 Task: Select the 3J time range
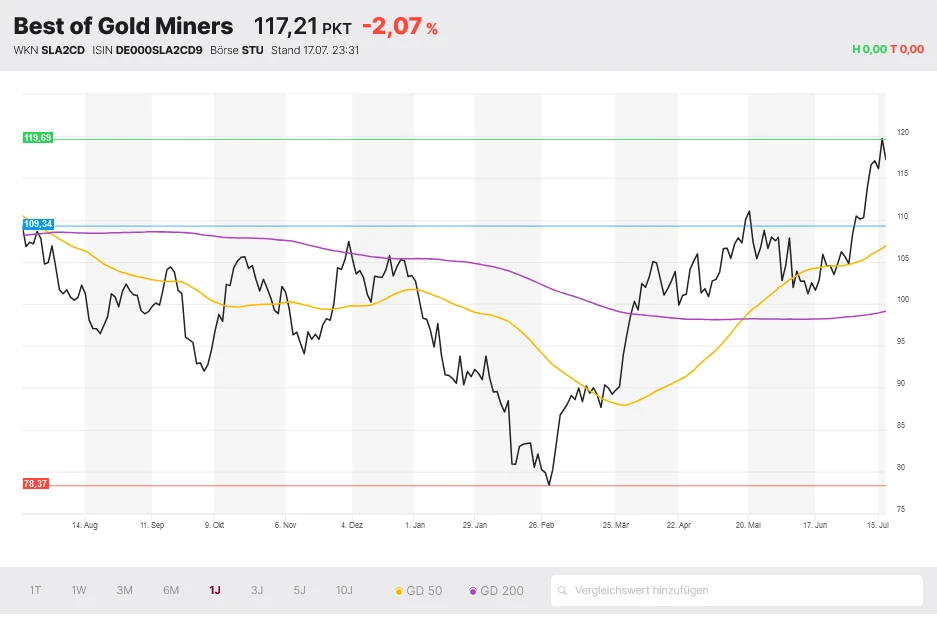[256, 590]
